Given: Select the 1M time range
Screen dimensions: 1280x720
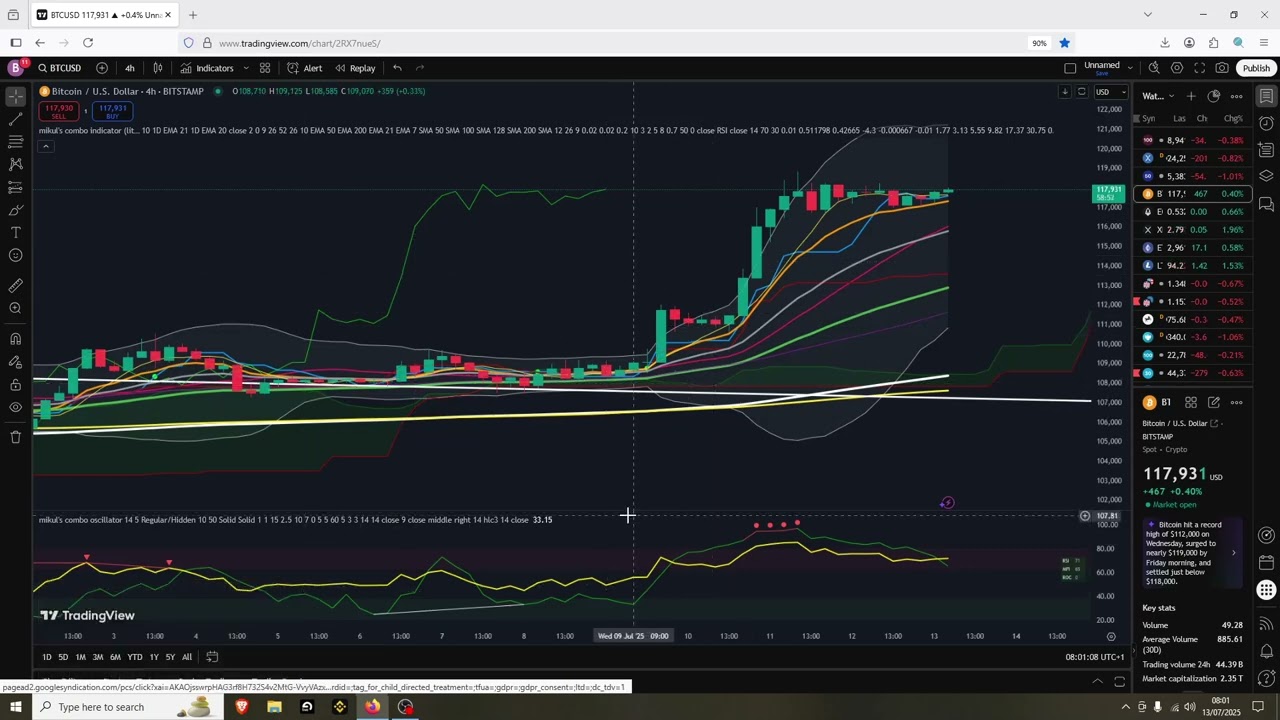Looking at the screenshot, I should point(81,657).
